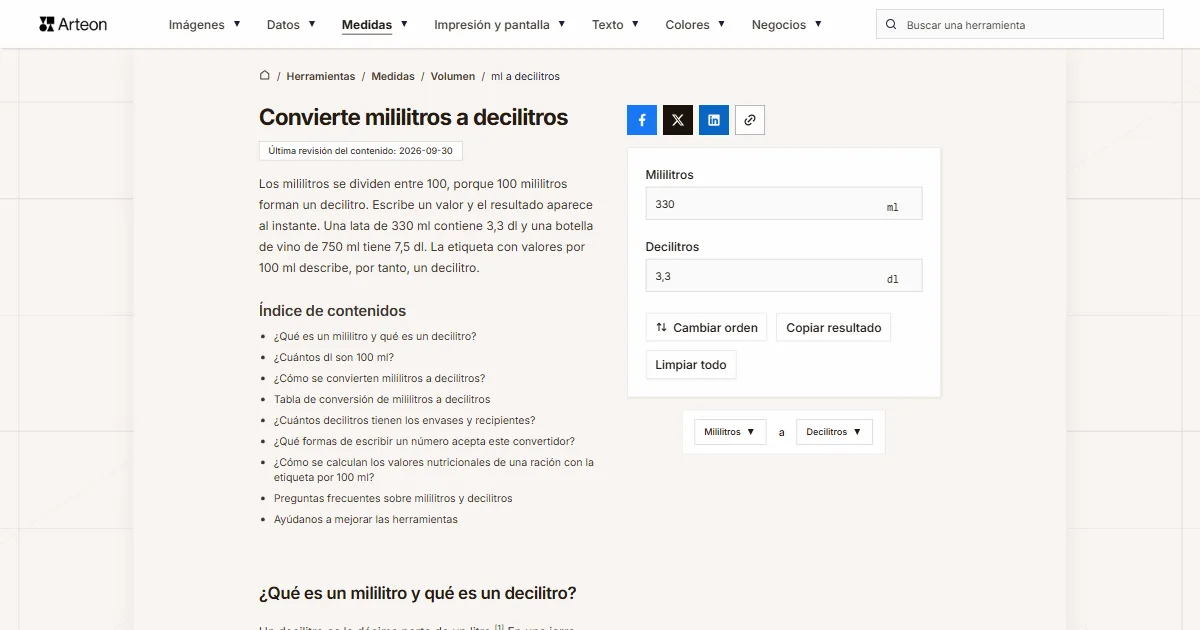Viewport: 1200px width, 630px height.
Task: Jump to valores nutricionales de una ración section
Action: click(x=434, y=470)
